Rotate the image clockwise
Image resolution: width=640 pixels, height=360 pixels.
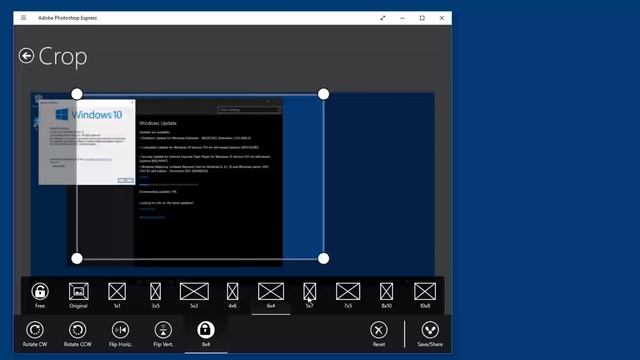(x=35, y=334)
